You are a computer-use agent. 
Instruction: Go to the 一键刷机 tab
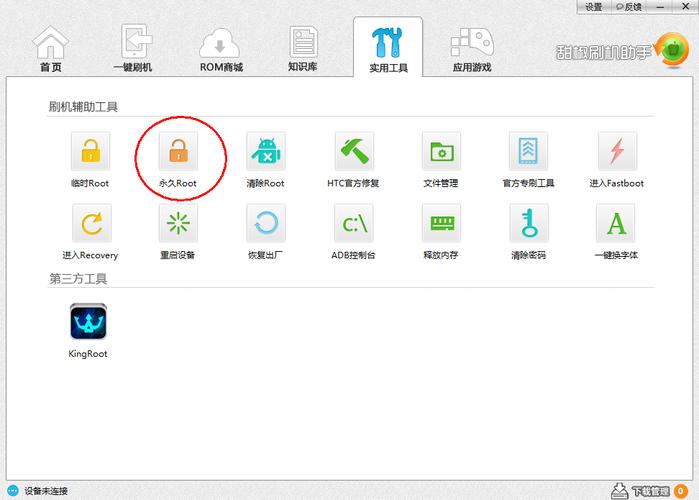[x=135, y=50]
